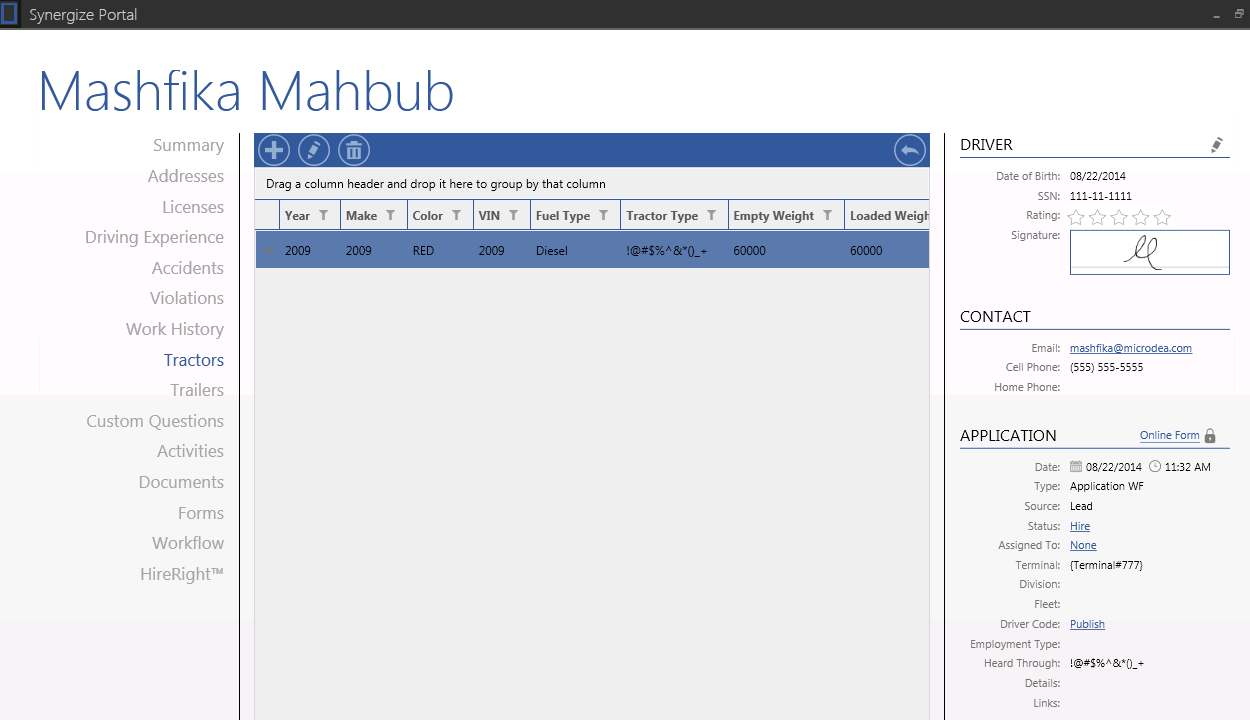Set driver rating to five stars
This screenshot has height=720, width=1250.
1162,217
